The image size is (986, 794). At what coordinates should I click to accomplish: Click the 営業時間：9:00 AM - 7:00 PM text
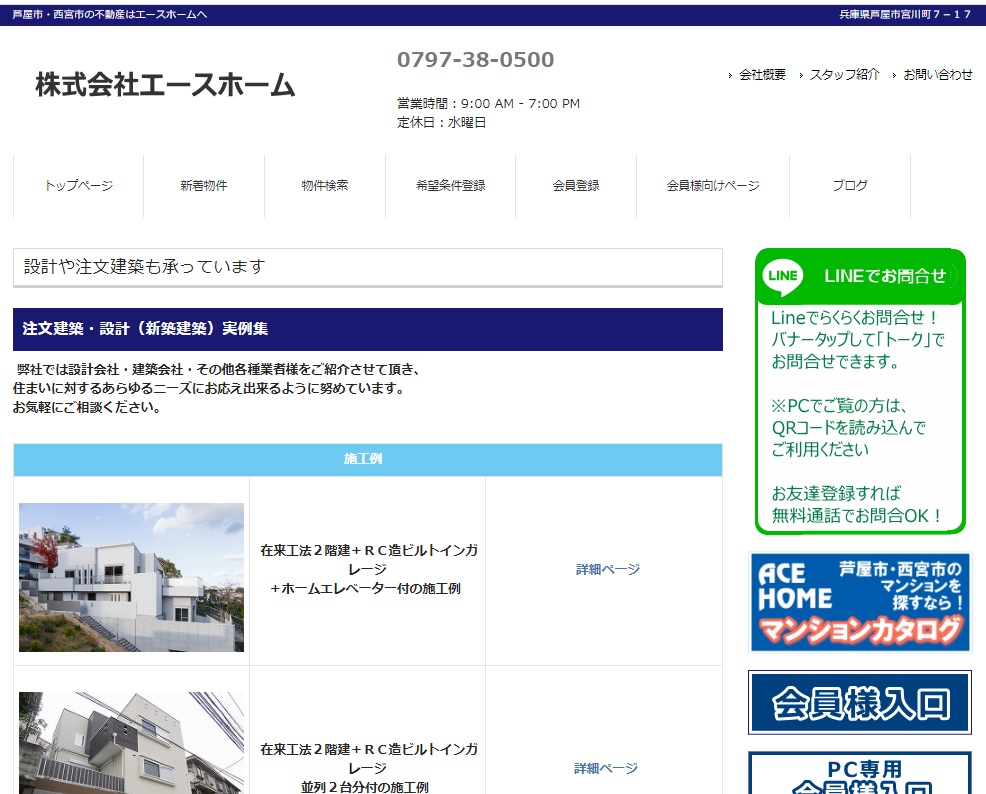489,104
